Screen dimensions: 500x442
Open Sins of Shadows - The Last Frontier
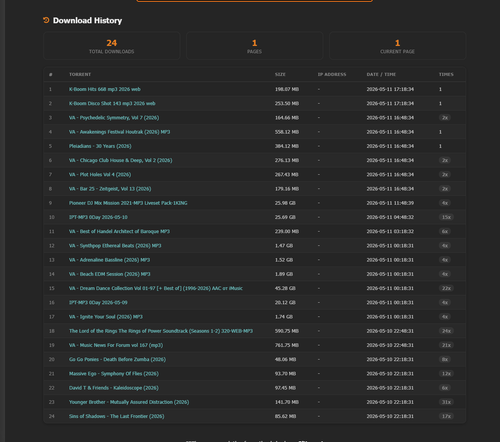click(x=117, y=416)
